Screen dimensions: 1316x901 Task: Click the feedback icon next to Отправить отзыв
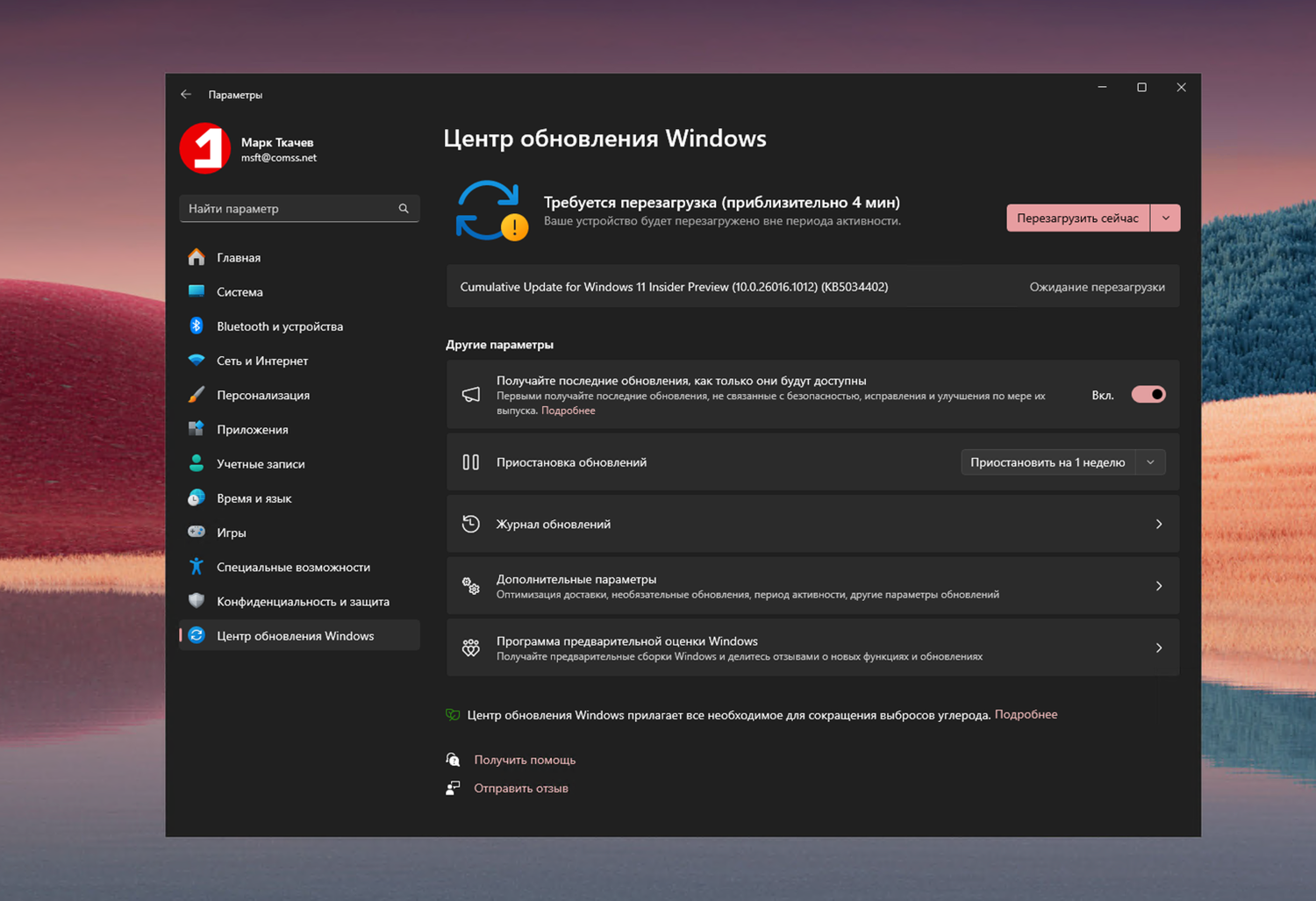(x=453, y=788)
